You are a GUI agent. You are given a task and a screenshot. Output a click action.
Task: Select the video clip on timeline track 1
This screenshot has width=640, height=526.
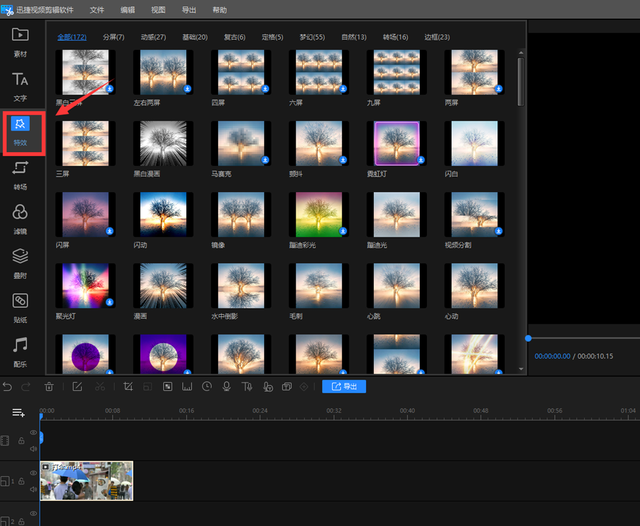[87, 481]
